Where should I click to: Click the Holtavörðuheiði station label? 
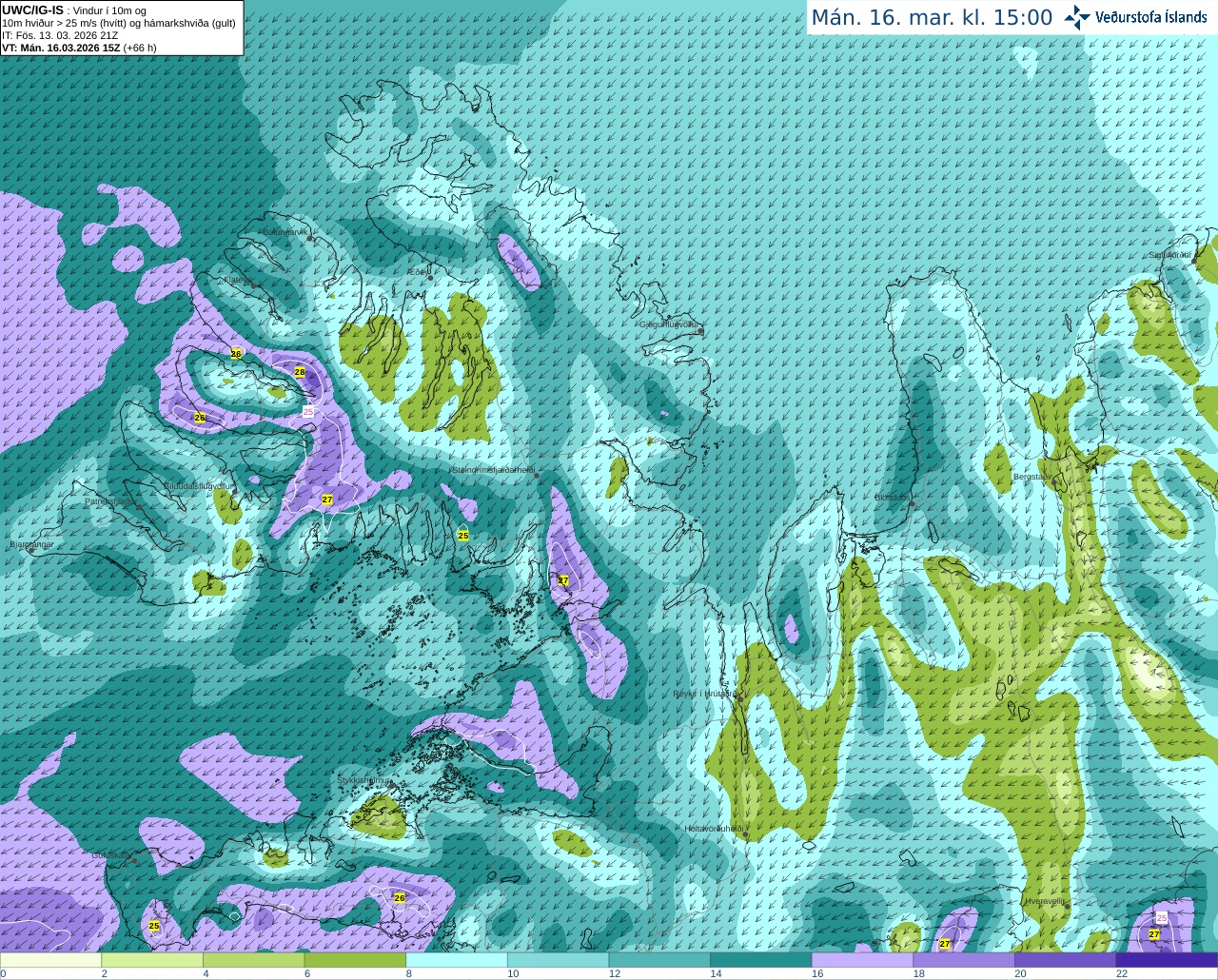(714, 829)
